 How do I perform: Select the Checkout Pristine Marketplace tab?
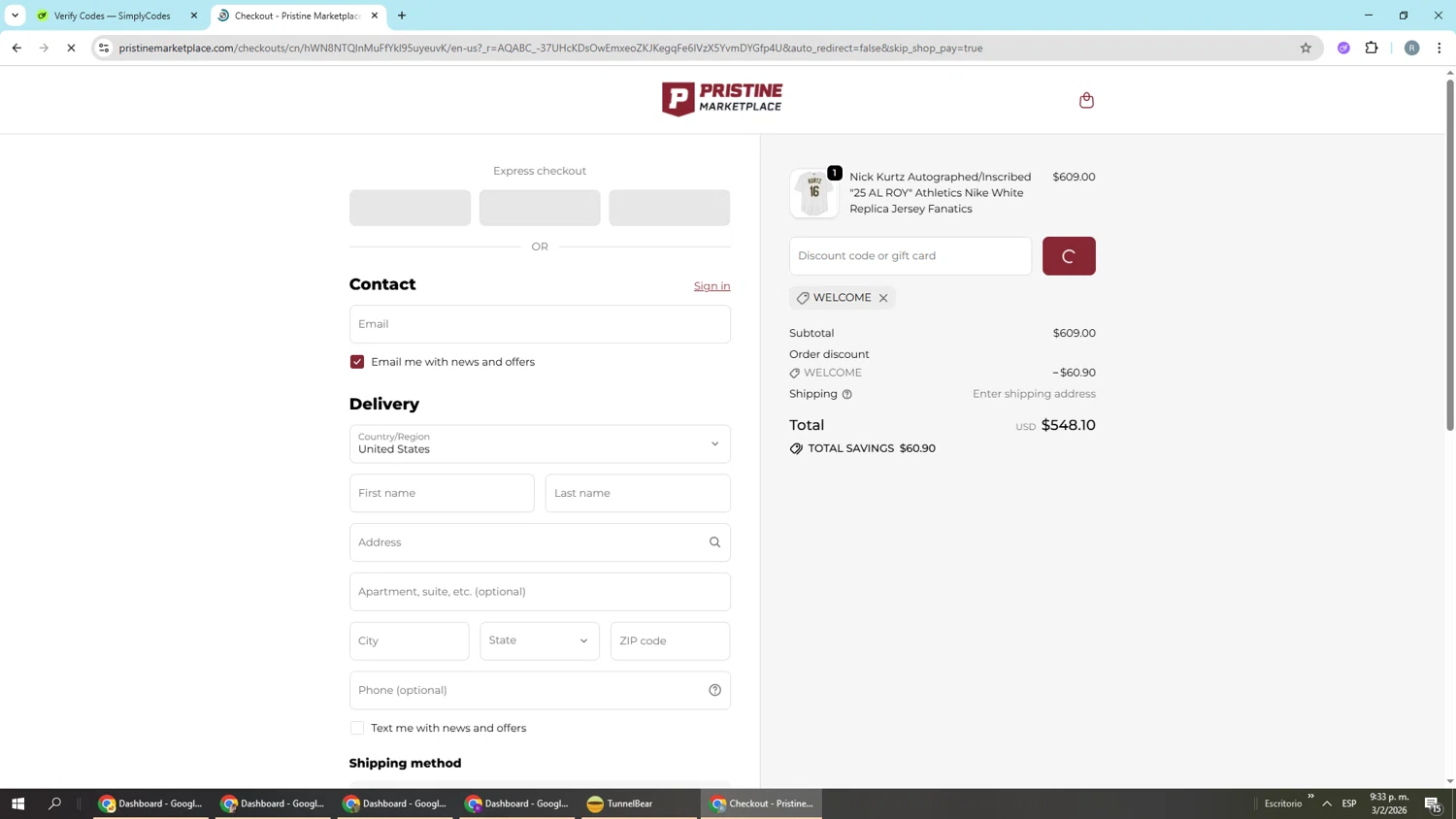[x=296, y=16]
